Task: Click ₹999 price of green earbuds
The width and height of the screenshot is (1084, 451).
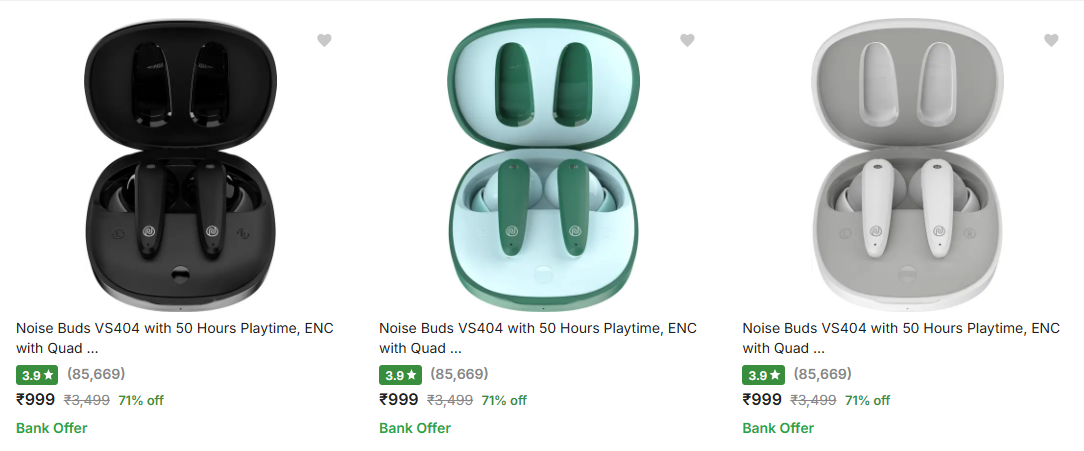Action: pos(399,400)
